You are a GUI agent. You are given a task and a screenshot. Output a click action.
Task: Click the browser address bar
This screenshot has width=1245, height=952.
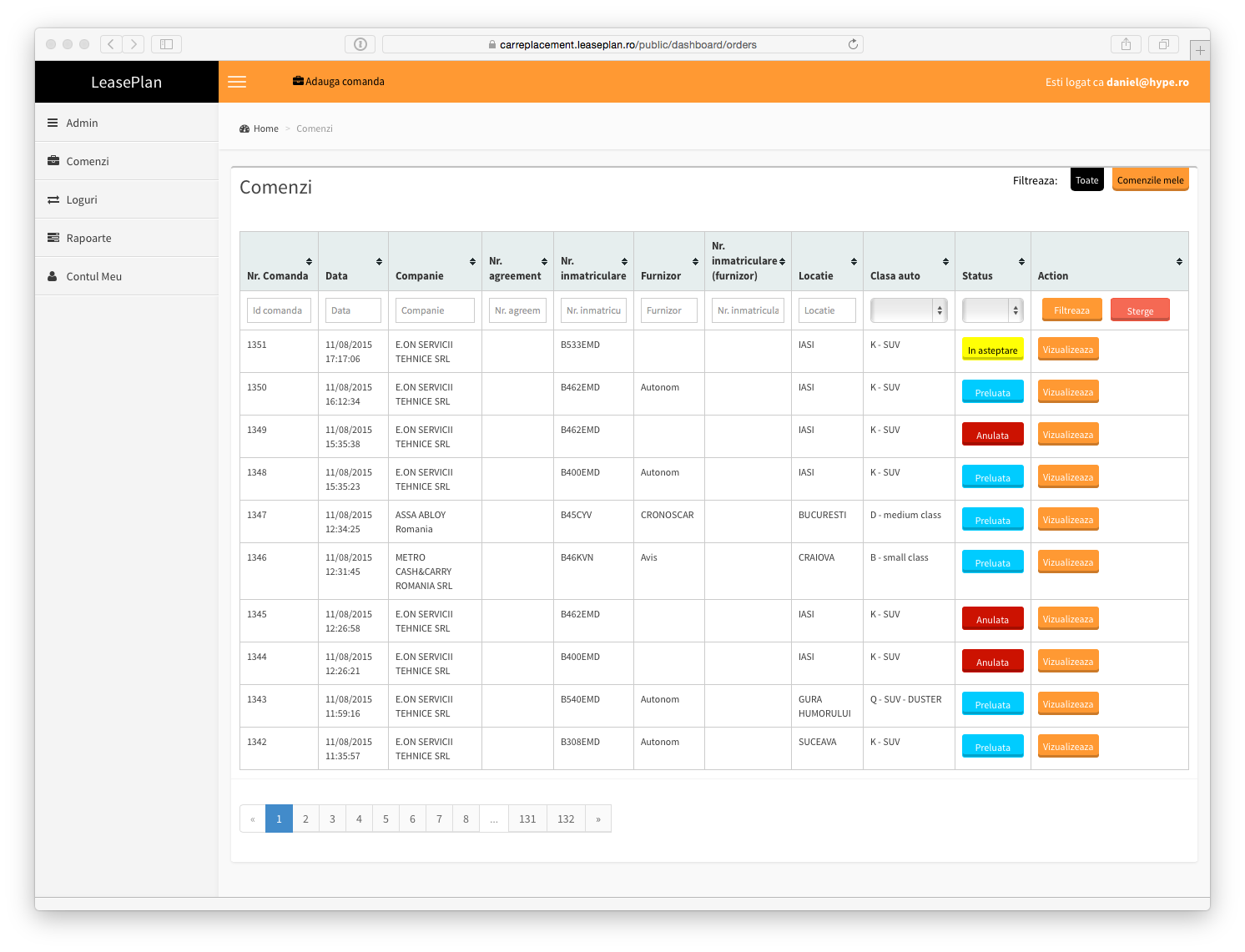coord(622,44)
